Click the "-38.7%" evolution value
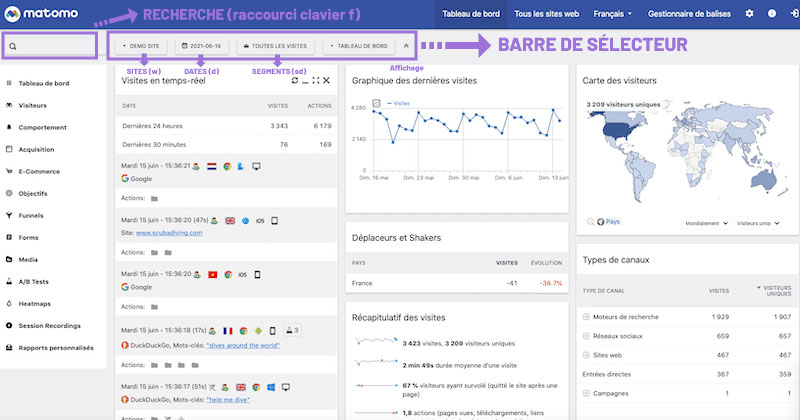The width and height of the screenshot is (800, 420). click(x=551, y=283)
